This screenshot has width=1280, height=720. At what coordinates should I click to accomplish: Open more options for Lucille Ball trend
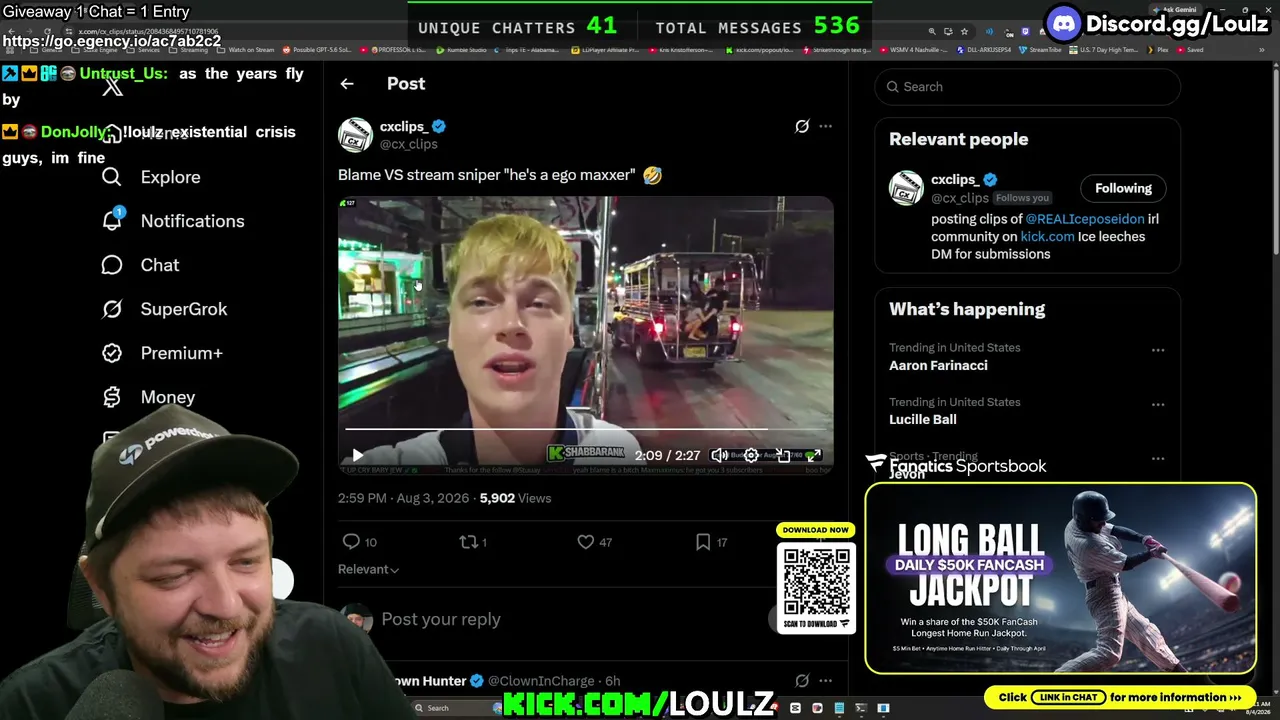point(1158,404)
